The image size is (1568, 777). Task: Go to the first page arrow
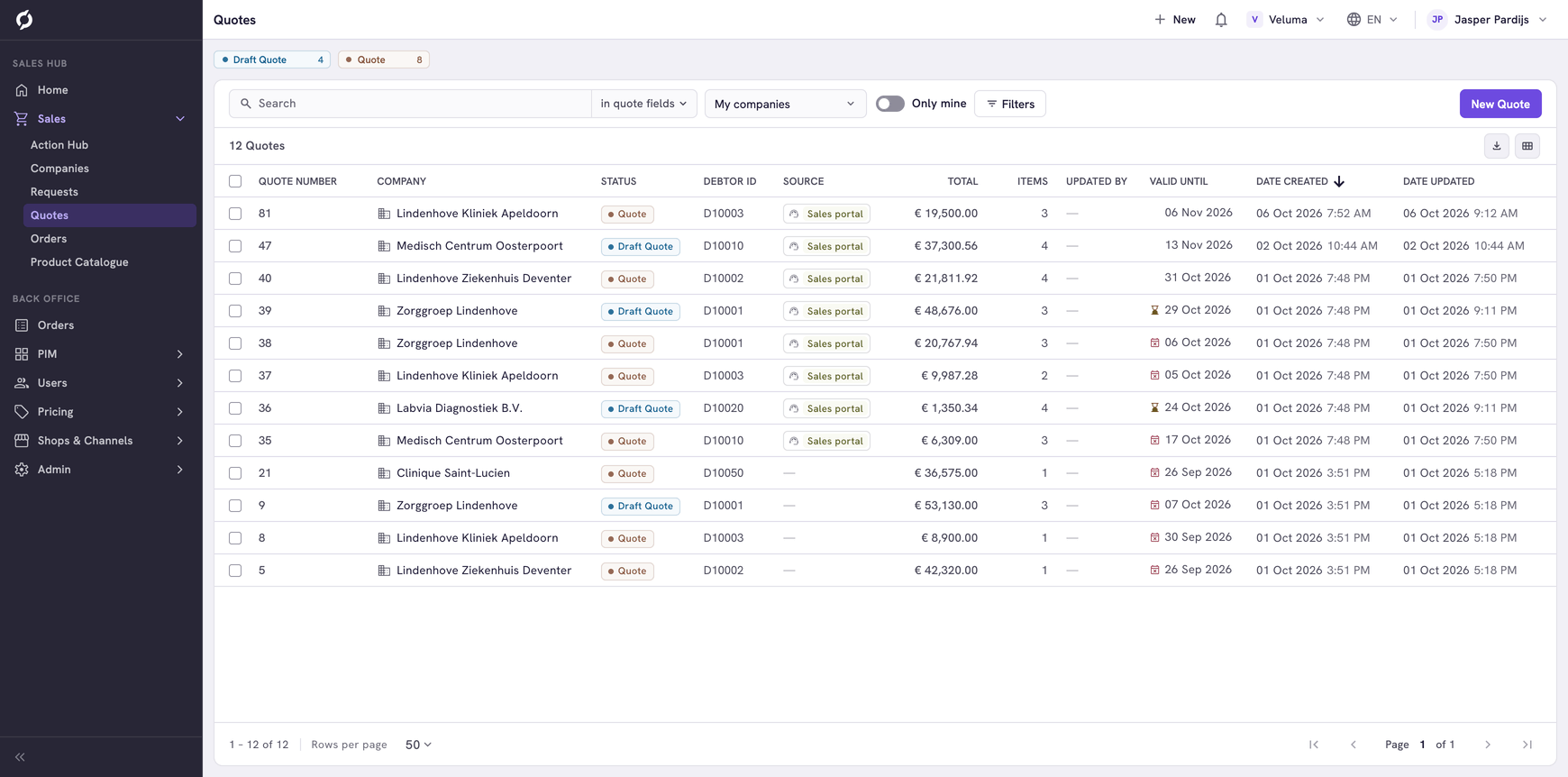pos(1314,745)
